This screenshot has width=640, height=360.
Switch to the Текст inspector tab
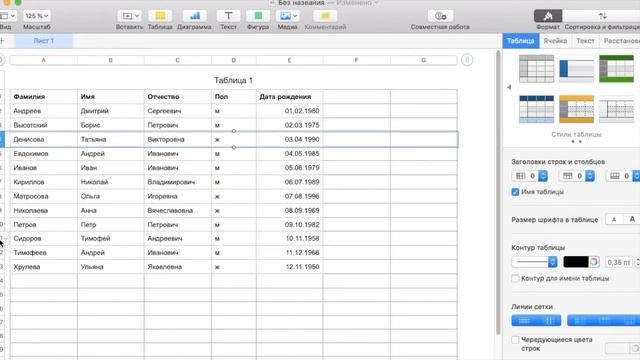tap(585, 41)
